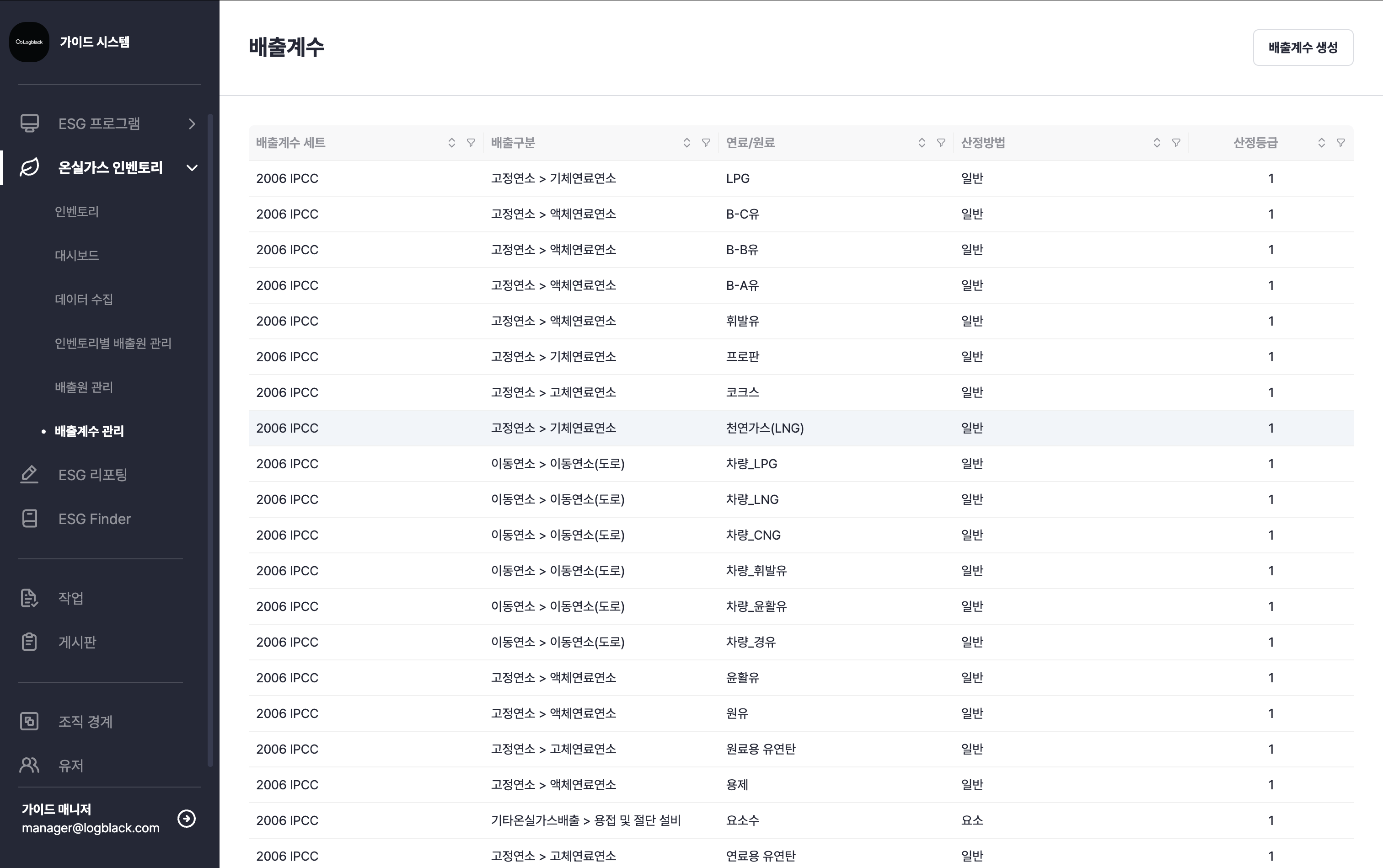This screenshot has width=1383, height=868.
Task: Go to 인벤토리별 배출원 관리 page
Action: click(113, 343)
